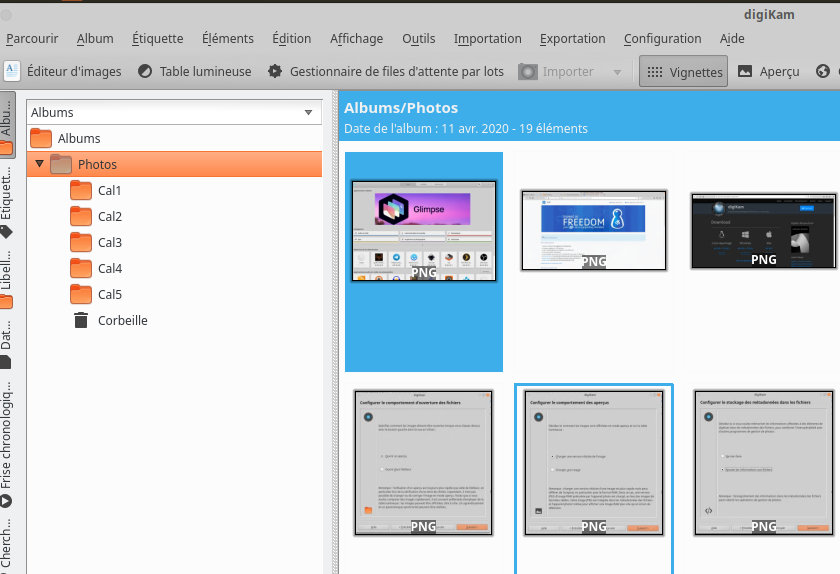Open the Édition menu

[291, 39]
